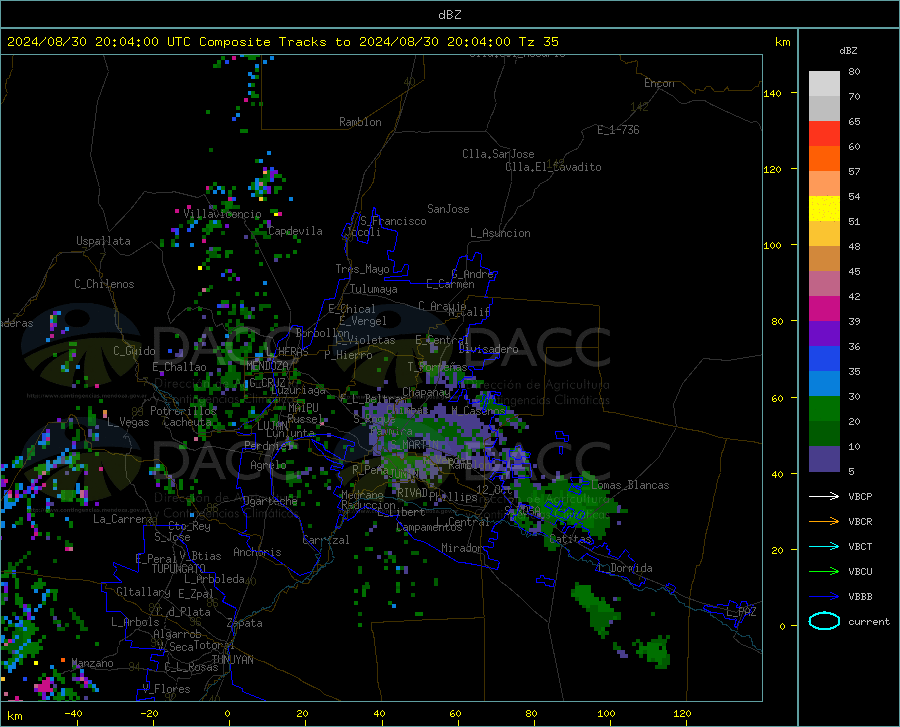
Task: Click the C_Chilenos place label
Action: coord(104,284)
